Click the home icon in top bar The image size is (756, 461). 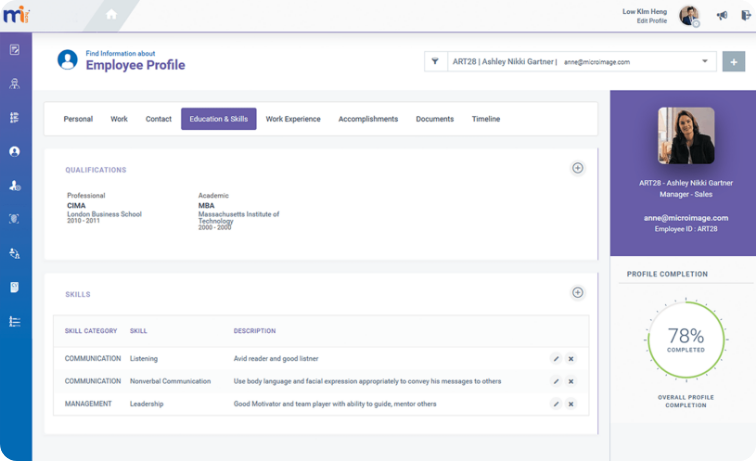pos(111,14)
